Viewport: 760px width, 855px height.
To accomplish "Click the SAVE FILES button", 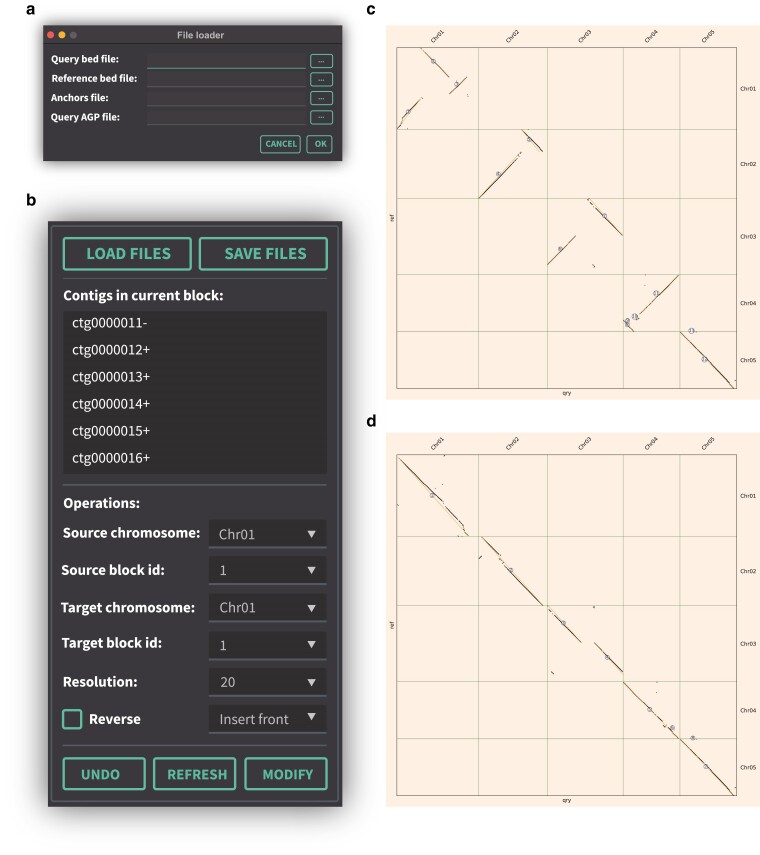I will tap(264, 254).
